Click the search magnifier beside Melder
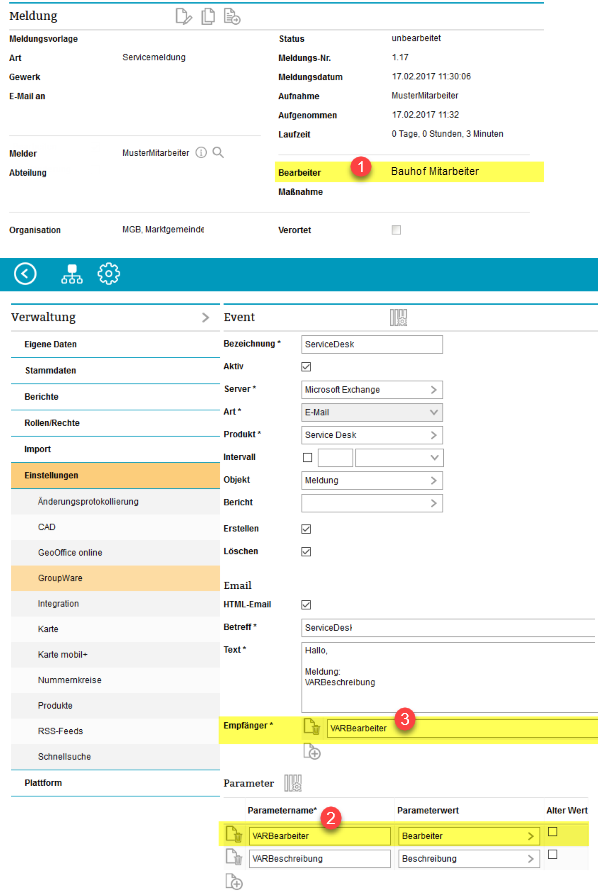Viewport: 598px width, 892px height. point(218,152)
